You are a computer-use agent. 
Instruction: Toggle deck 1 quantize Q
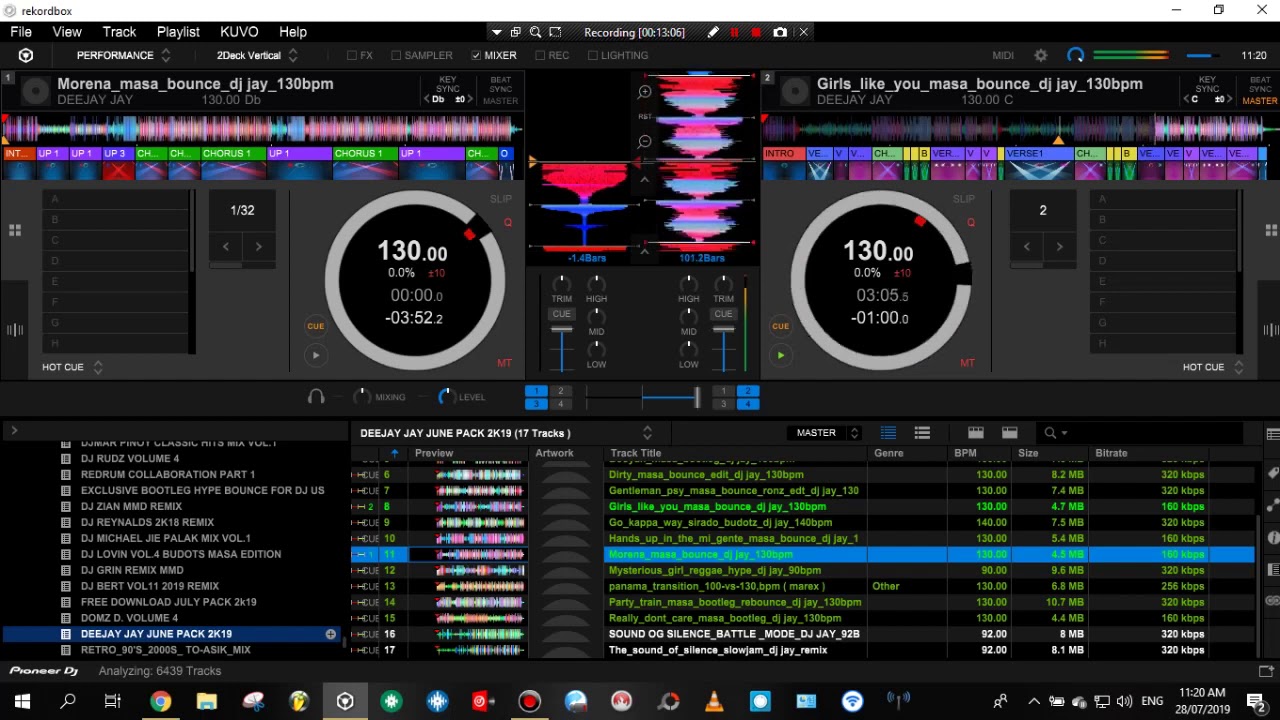click(508, 222)
